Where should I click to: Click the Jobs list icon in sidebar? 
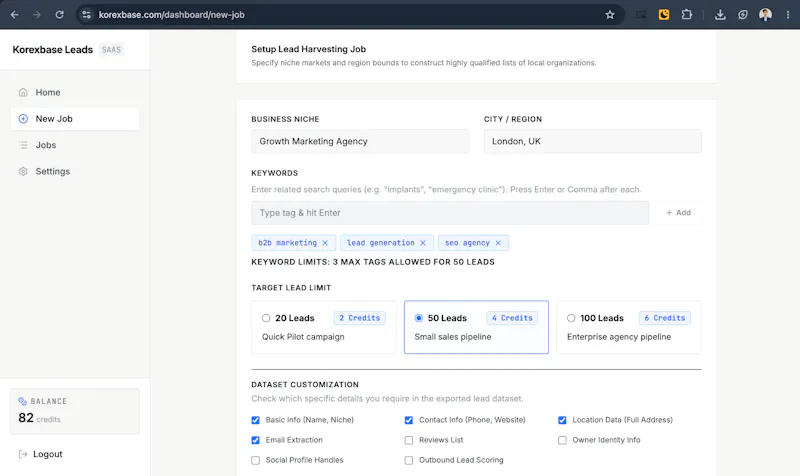23,145
